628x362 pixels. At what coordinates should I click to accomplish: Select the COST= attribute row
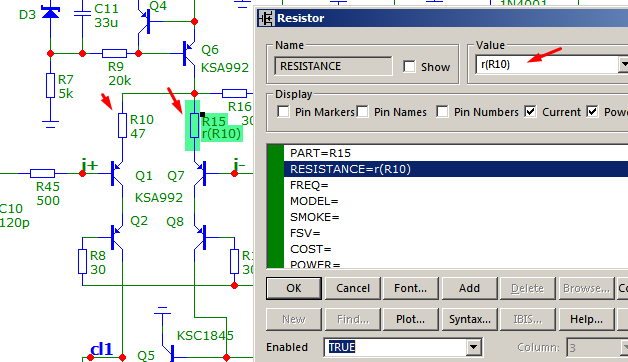tap(456, 249)
